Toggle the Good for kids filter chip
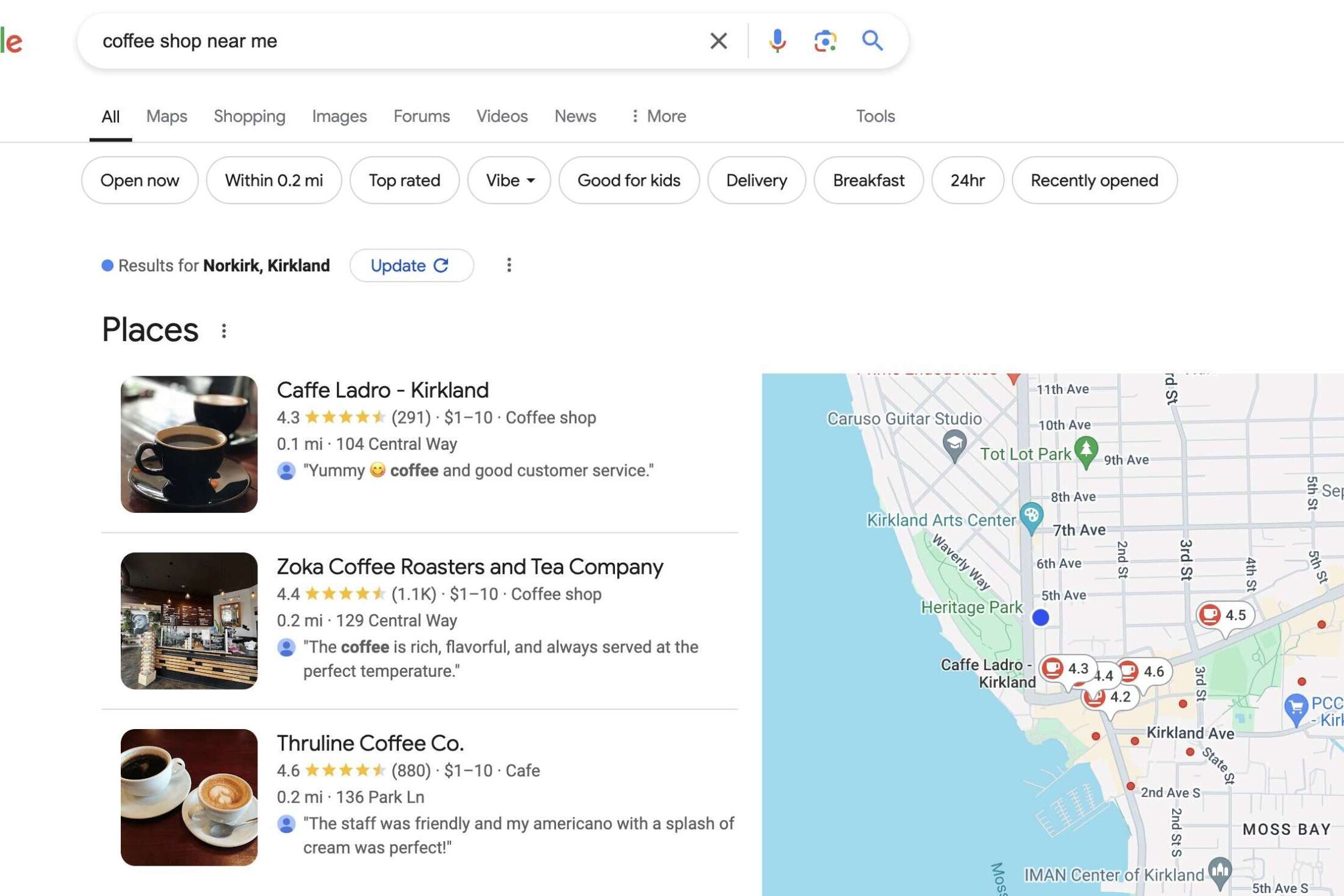The height and width of the screenshot is (896, 1344). click(629, 180)
